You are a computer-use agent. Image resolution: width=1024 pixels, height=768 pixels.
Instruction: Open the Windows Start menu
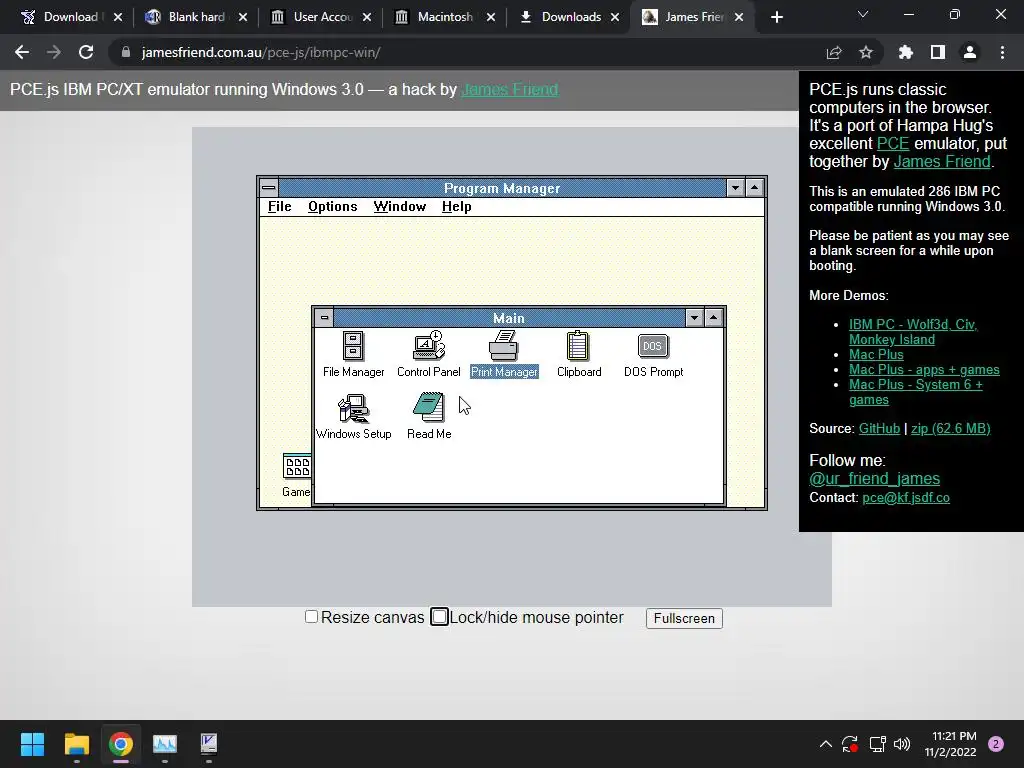[32, 744]
